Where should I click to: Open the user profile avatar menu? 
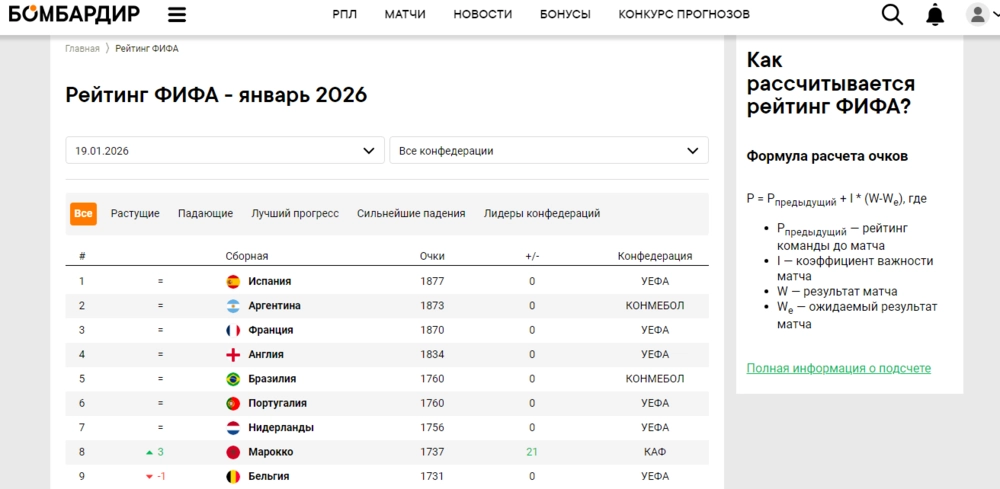pos(978,14)
